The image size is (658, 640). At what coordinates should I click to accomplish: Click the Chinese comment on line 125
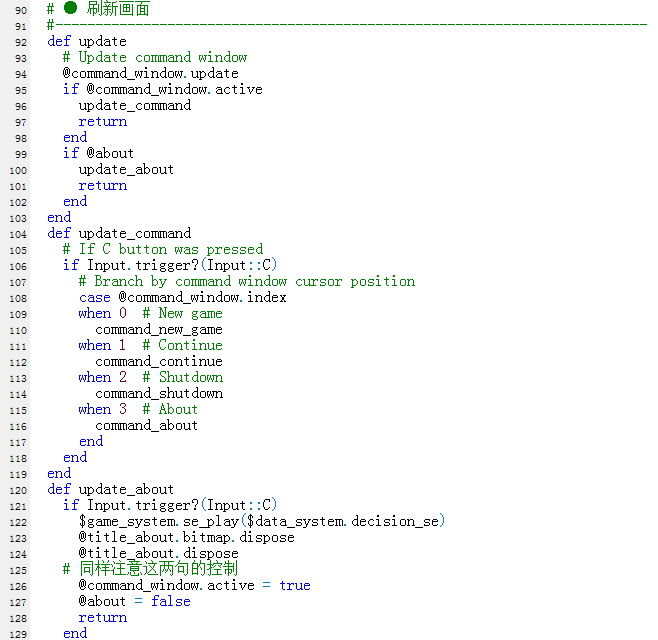tap(151, 569)
